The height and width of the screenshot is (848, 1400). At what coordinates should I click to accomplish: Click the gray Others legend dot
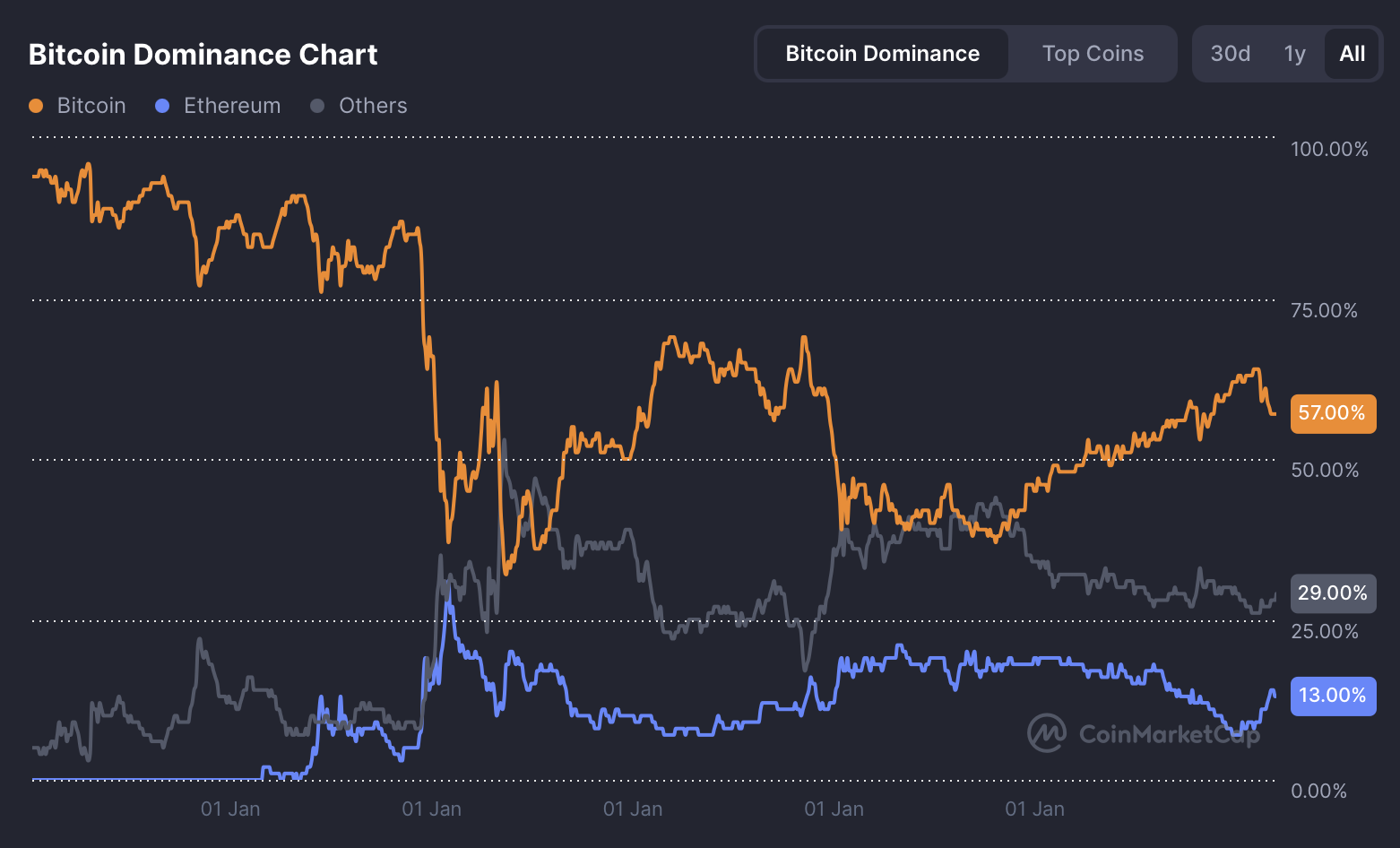pos(315,105)
